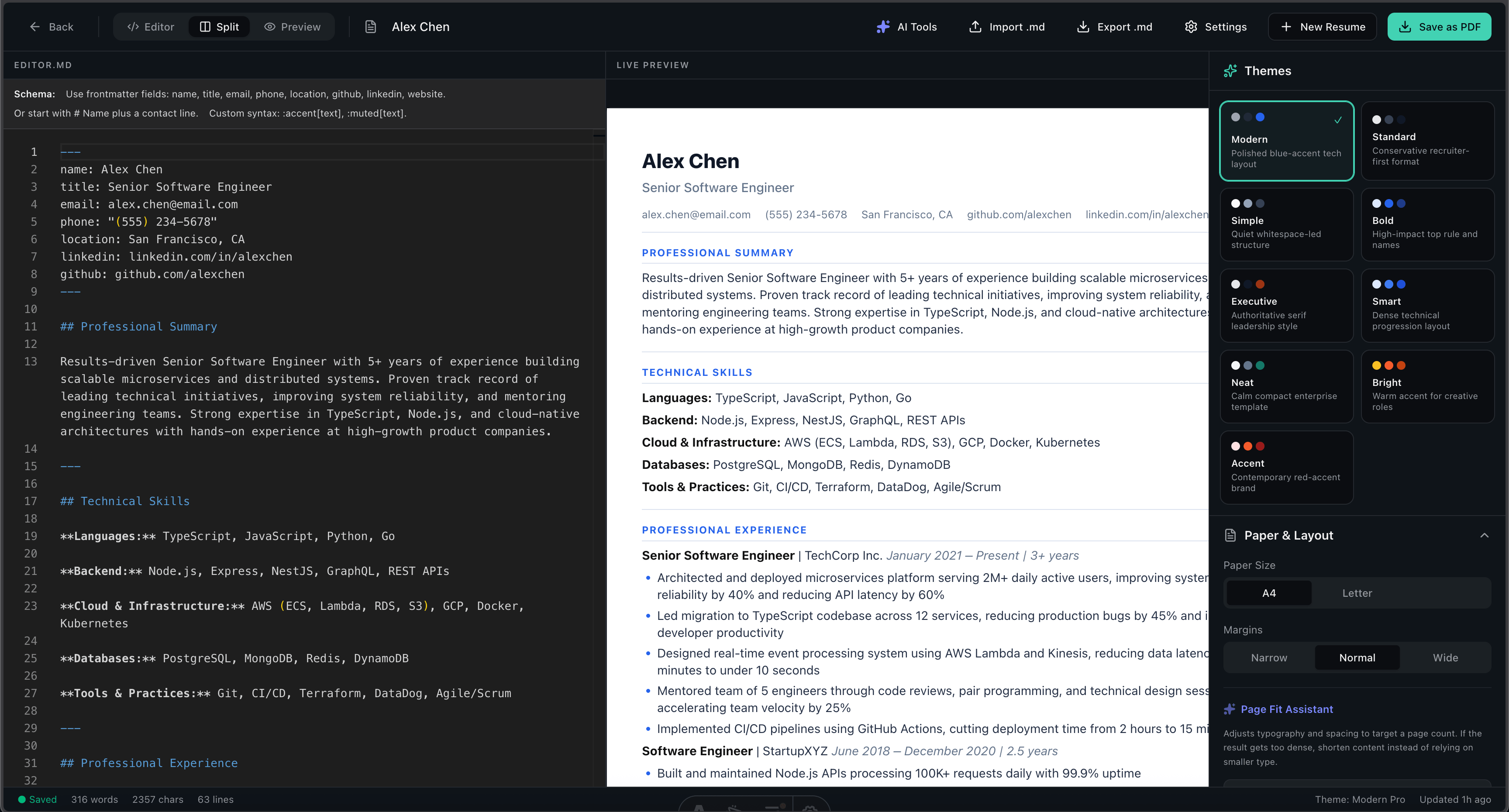
Task: Click the 316 words counter
Action: [x=94, y=800]
